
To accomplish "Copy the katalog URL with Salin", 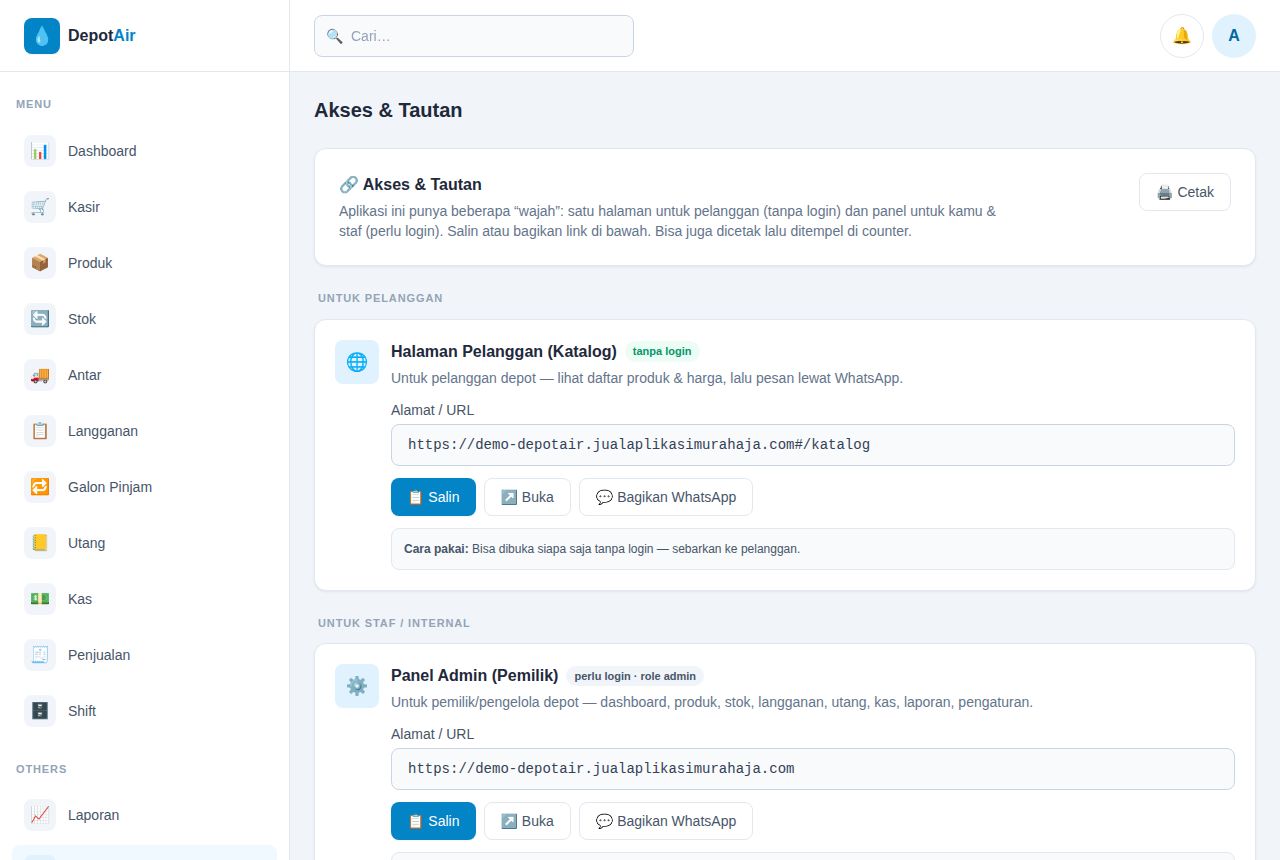I will pos(433,497).
